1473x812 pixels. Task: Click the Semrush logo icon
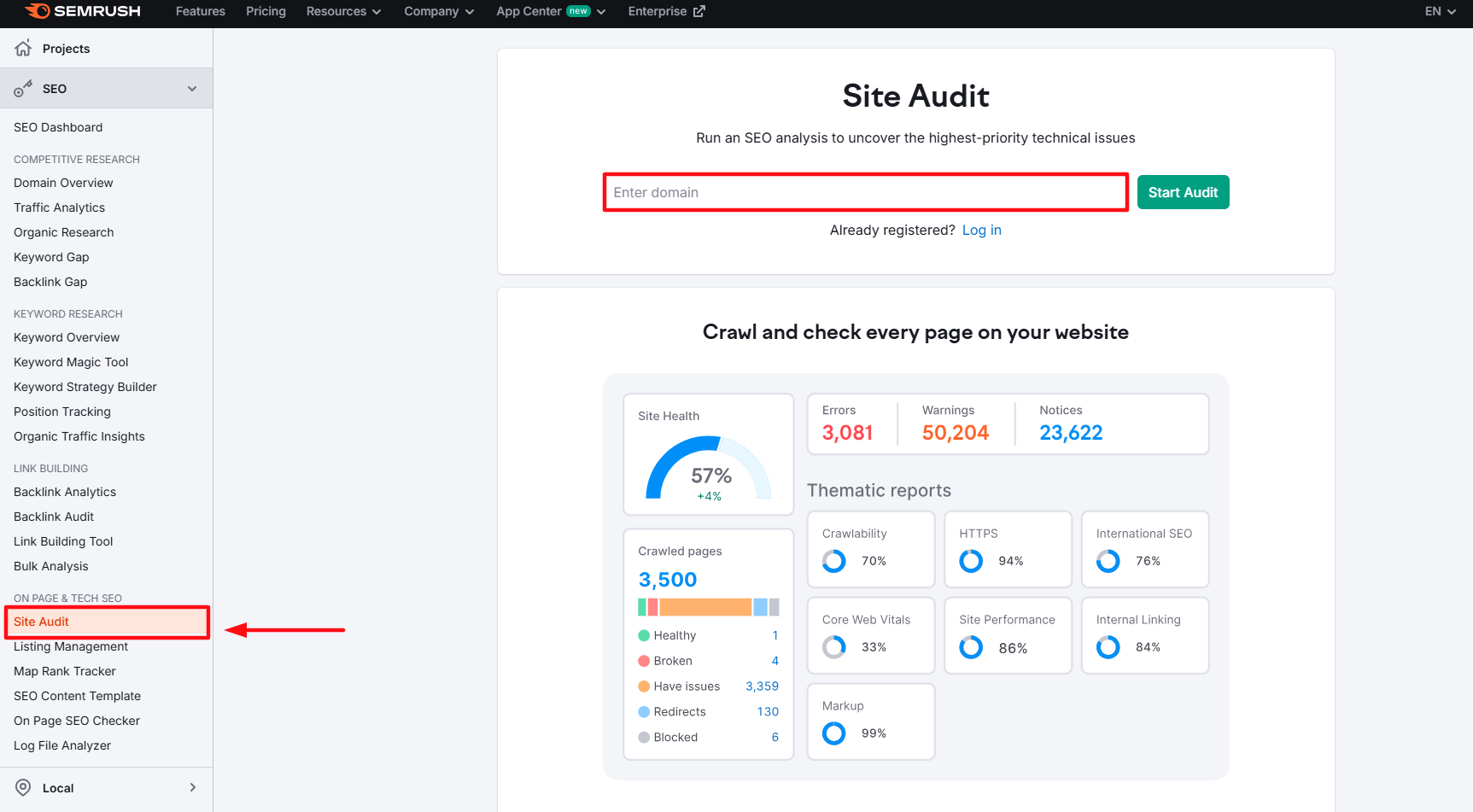38,11
